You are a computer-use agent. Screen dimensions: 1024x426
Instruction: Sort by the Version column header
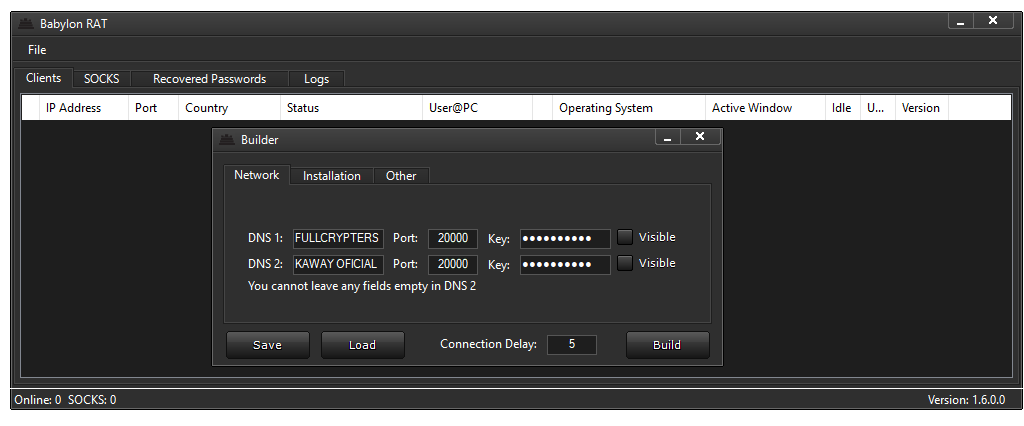pos(921,108)
